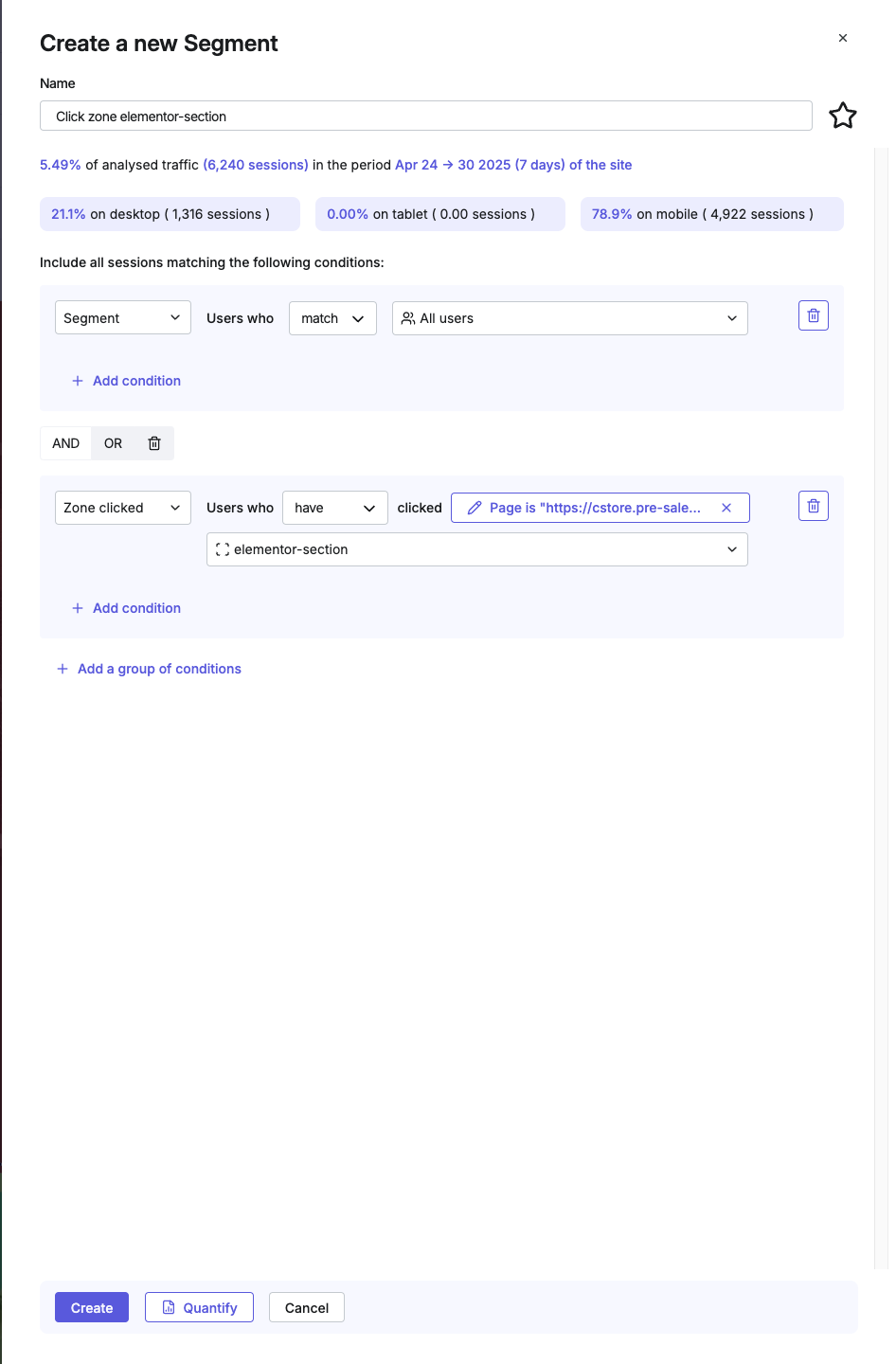Remove the AND/OR operator with trash icon
This screenshot has width=896, height=1364.
click(154, 443)
